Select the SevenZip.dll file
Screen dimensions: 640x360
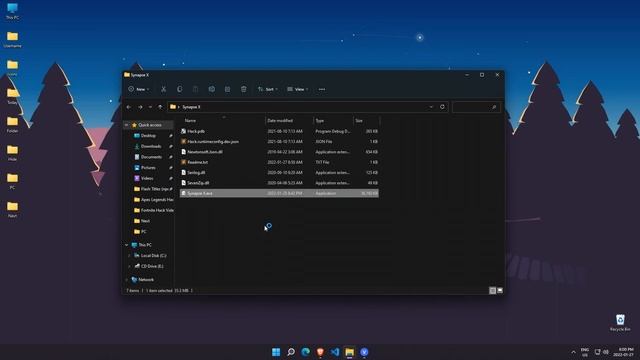(279, 183)
